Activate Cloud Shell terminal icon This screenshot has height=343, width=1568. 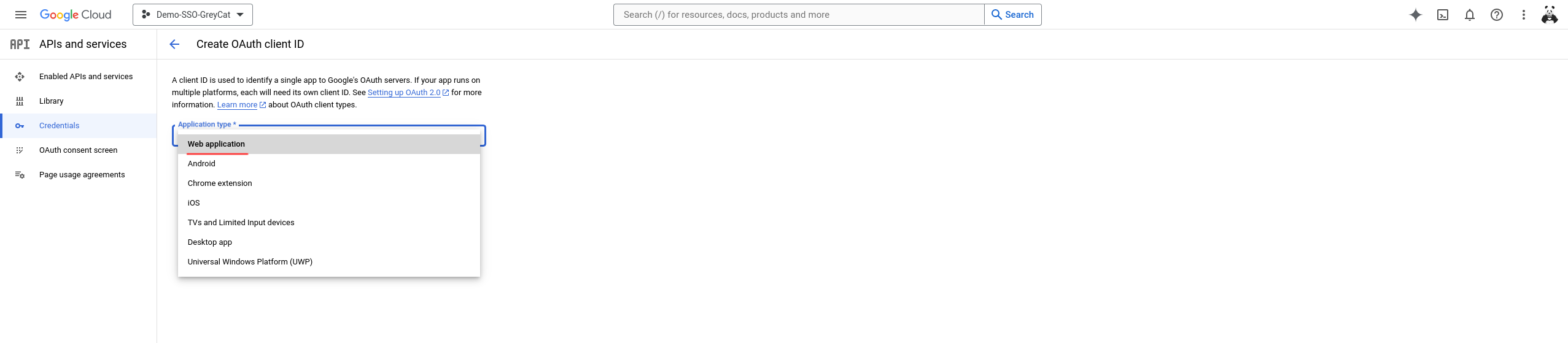[1443, 15]
